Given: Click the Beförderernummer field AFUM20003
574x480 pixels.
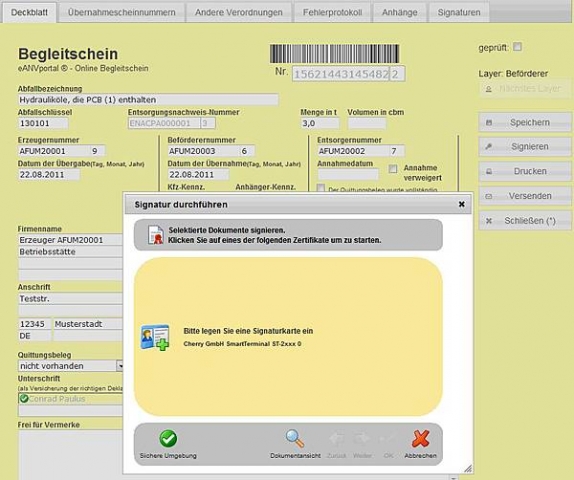Looking at the screenshot, I should (203, 151).
